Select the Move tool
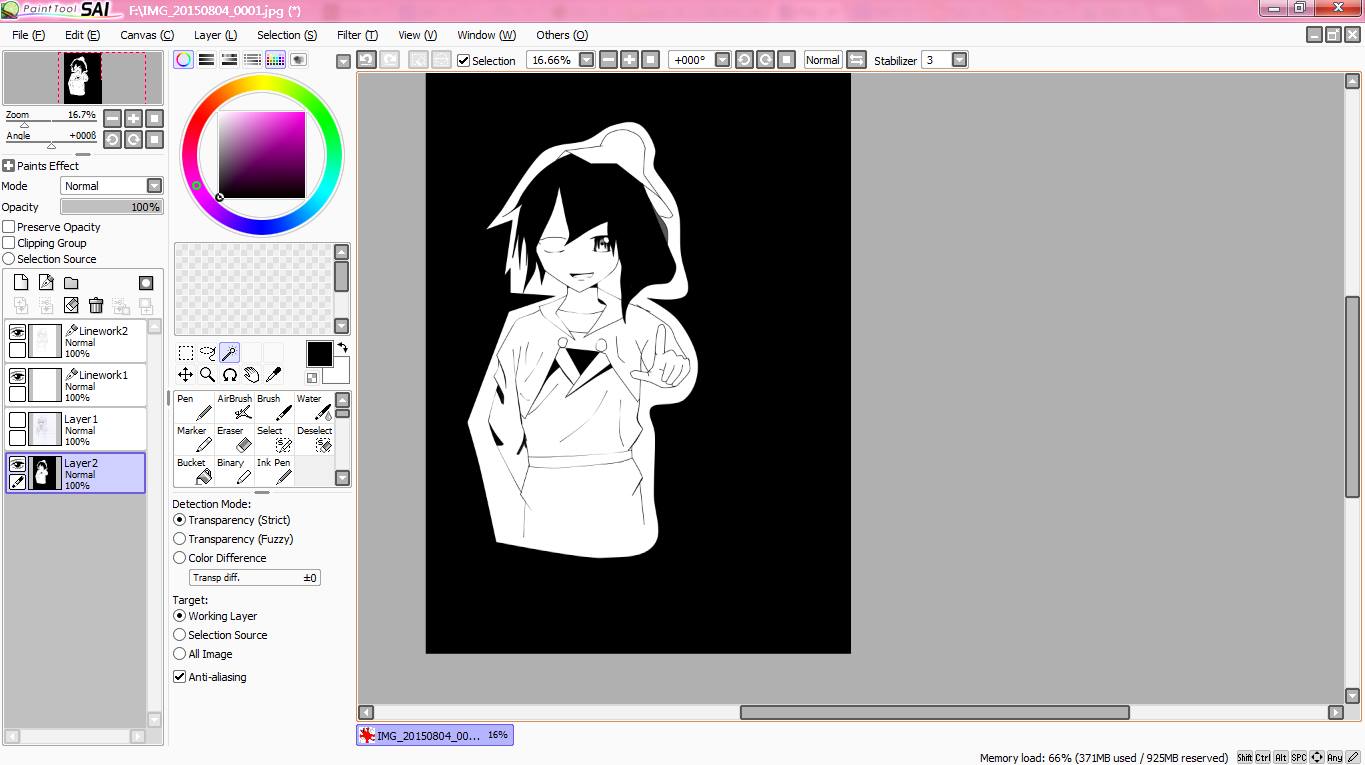1365x765 pixels. pyautogui.click(x=186, y=374)
